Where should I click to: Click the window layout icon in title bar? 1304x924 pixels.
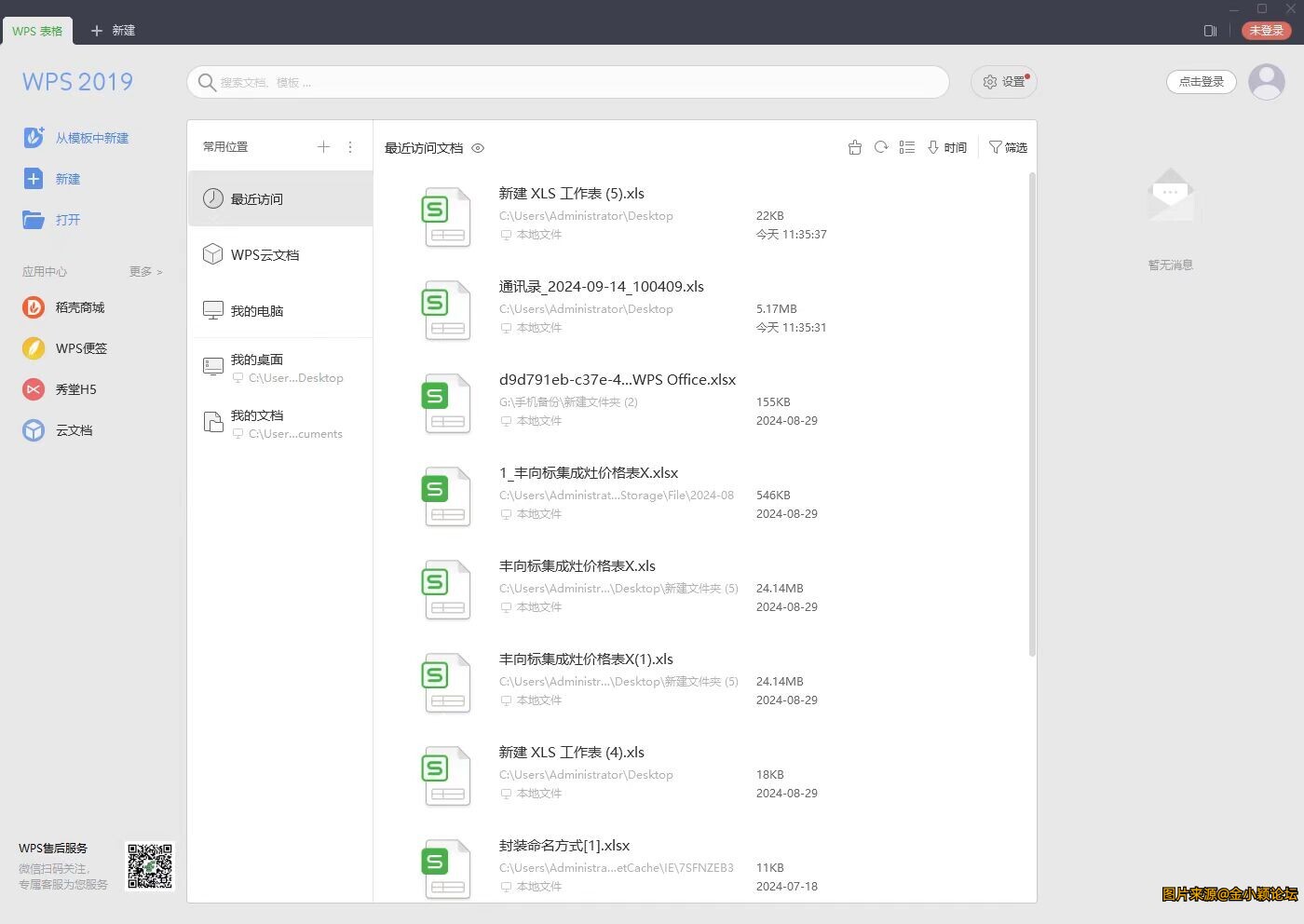coord(1210,31)
